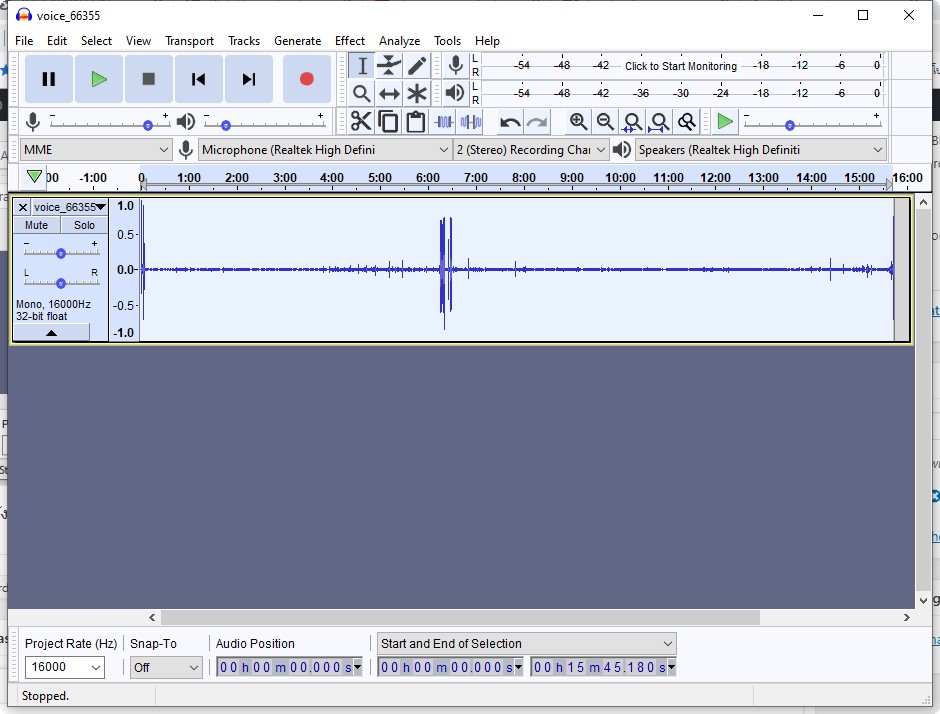Expand the Project Rate 16000 dropdown

(x=96, y=667)
